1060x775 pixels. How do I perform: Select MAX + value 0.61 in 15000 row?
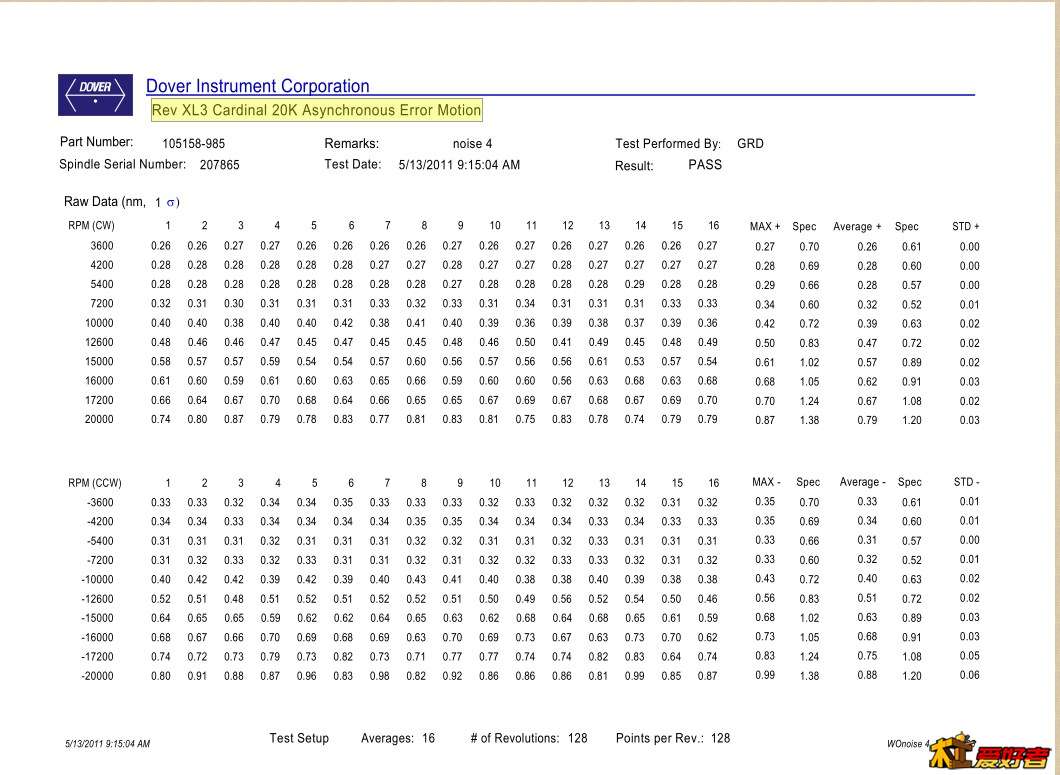(765, 362)
